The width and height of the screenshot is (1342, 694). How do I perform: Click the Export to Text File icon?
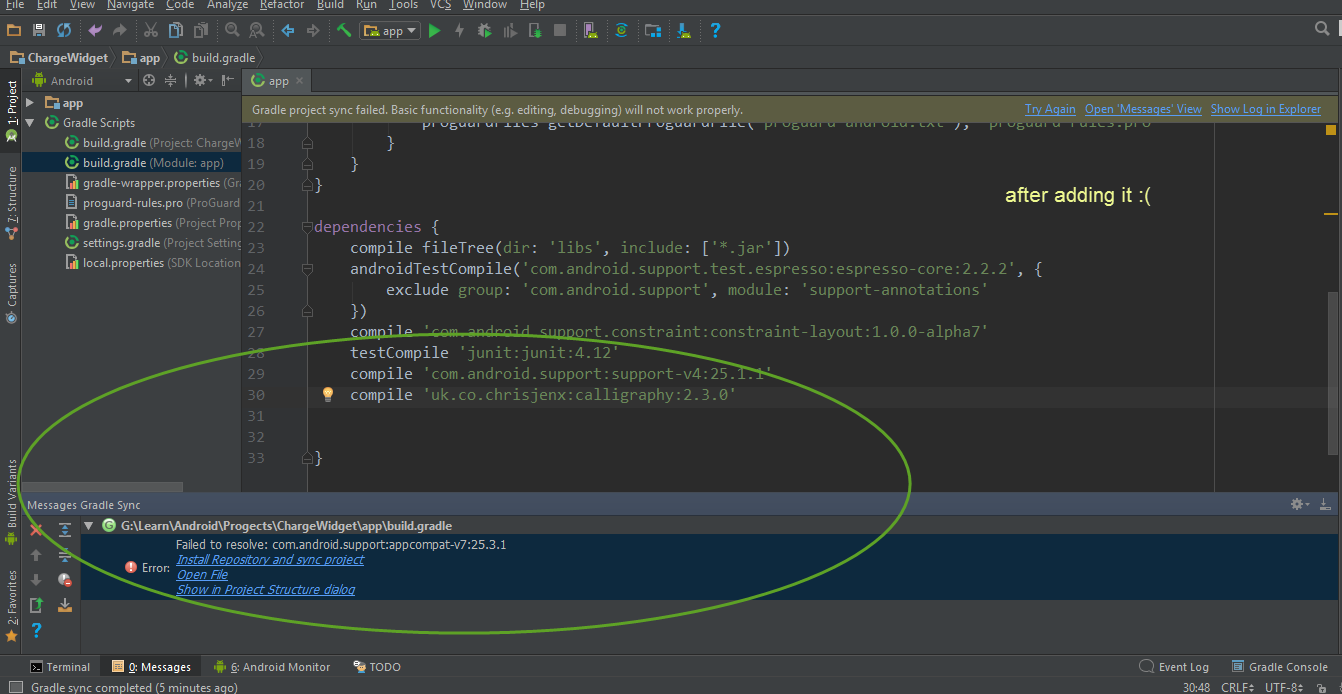(36, 605)
